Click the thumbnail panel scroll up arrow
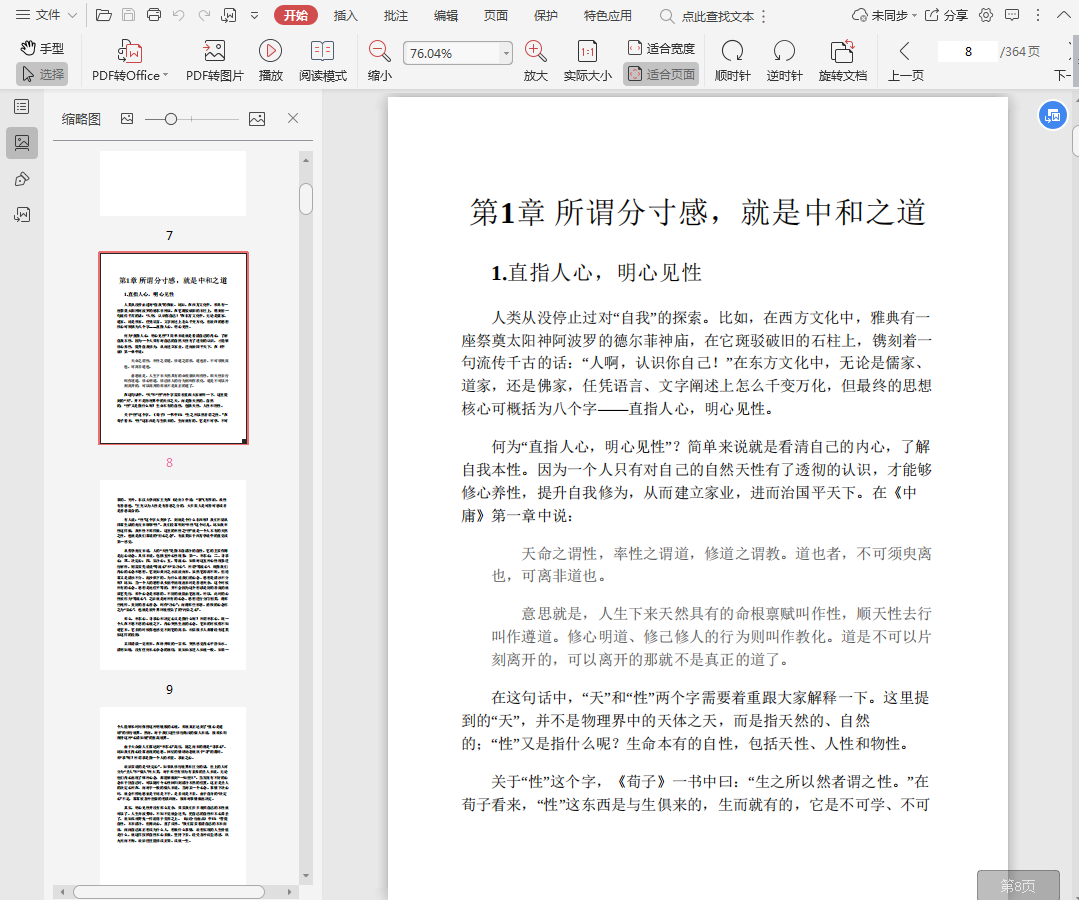This screenshot has width=1079, height=900. tap(306, 160)
